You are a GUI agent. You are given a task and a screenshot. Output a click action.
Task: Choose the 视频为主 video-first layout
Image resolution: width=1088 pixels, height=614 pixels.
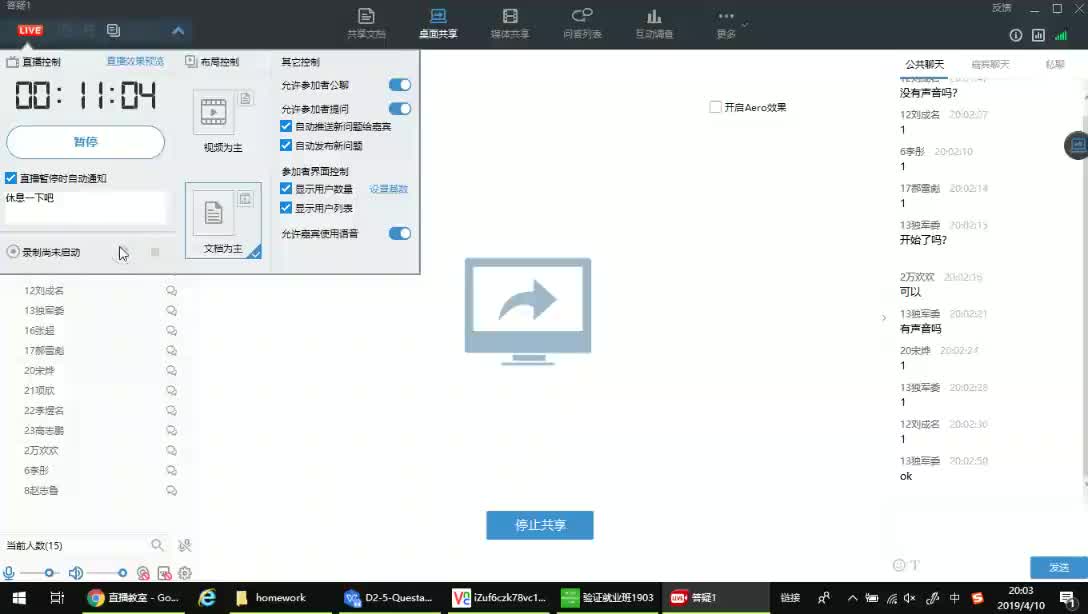(223, 121)
